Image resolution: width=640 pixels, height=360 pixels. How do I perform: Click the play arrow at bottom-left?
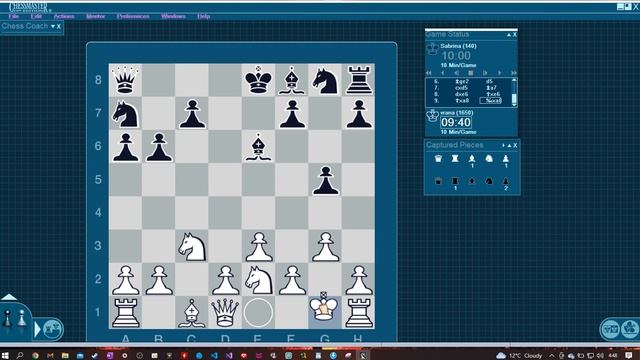point(38,329)
